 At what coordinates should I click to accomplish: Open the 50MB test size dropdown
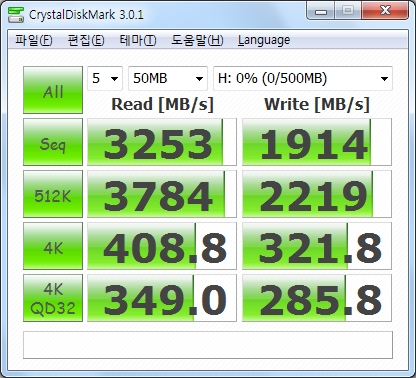tap(168, 78)
